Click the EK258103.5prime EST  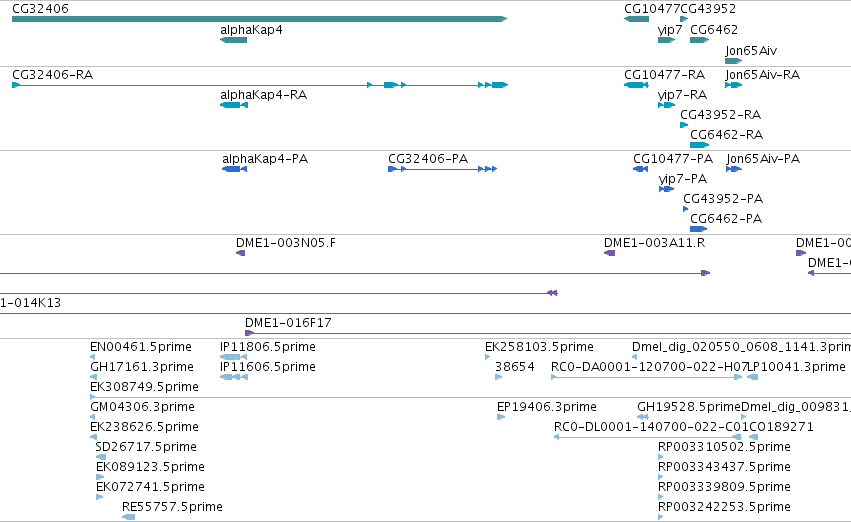click(487, 357)
